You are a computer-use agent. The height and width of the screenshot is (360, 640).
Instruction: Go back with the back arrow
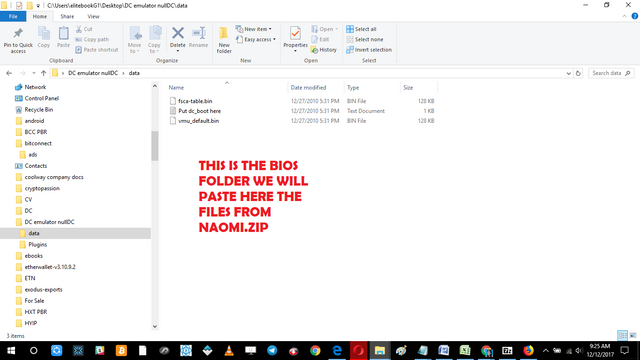coord(9,73)
